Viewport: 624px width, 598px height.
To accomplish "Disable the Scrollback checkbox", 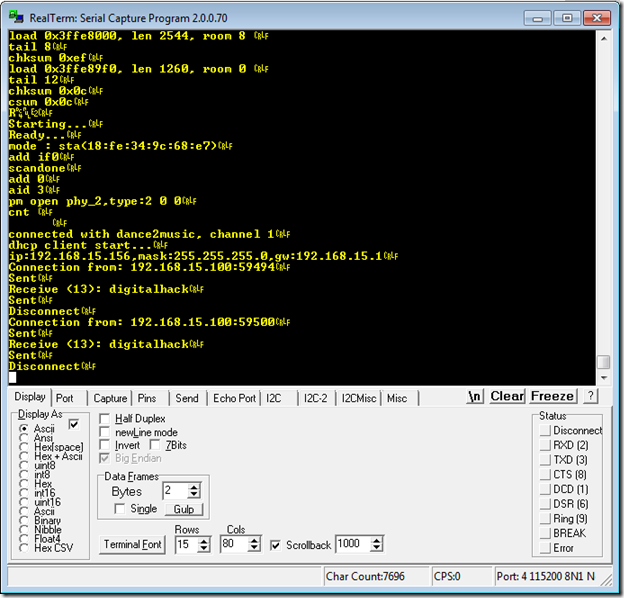I will point(275,545).
